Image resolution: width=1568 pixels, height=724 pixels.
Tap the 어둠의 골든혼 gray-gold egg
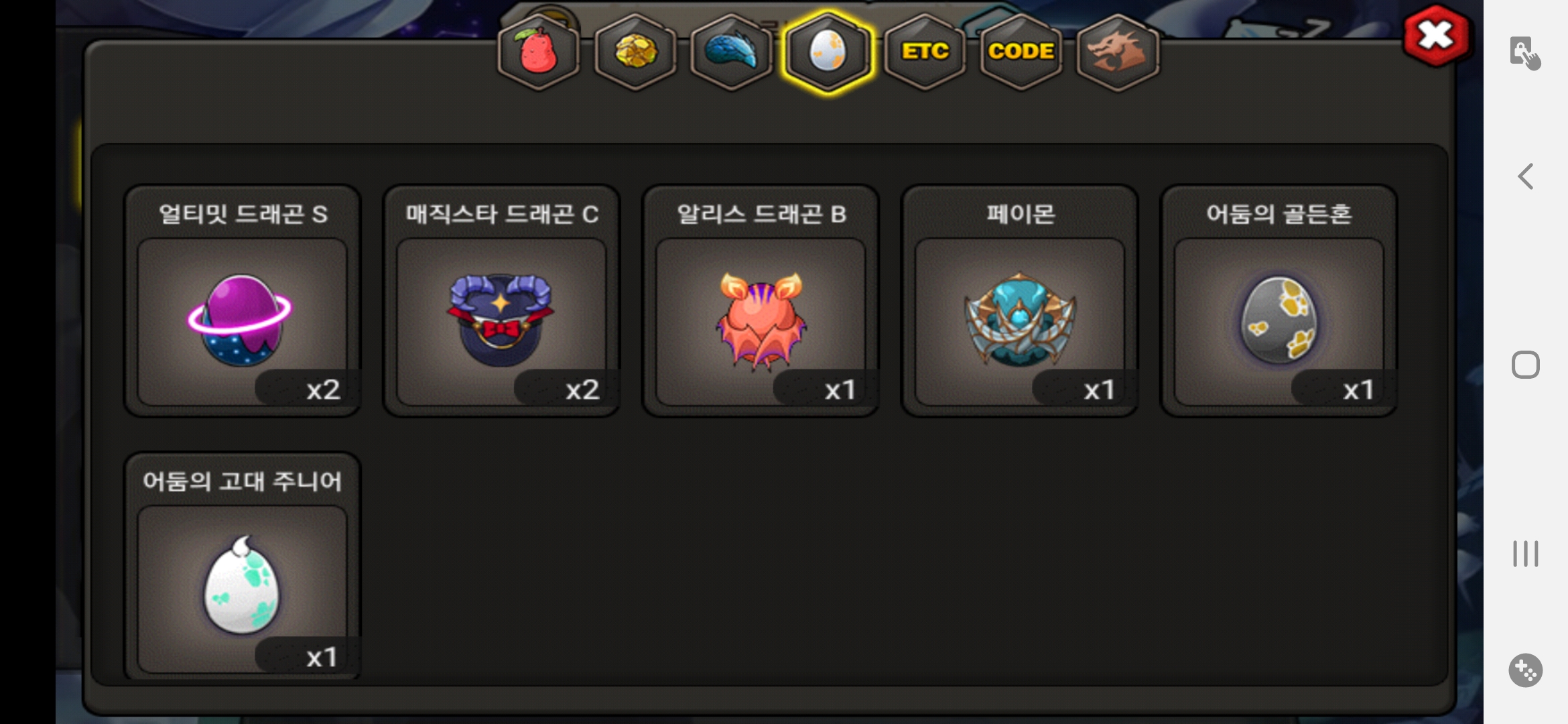1279,321
